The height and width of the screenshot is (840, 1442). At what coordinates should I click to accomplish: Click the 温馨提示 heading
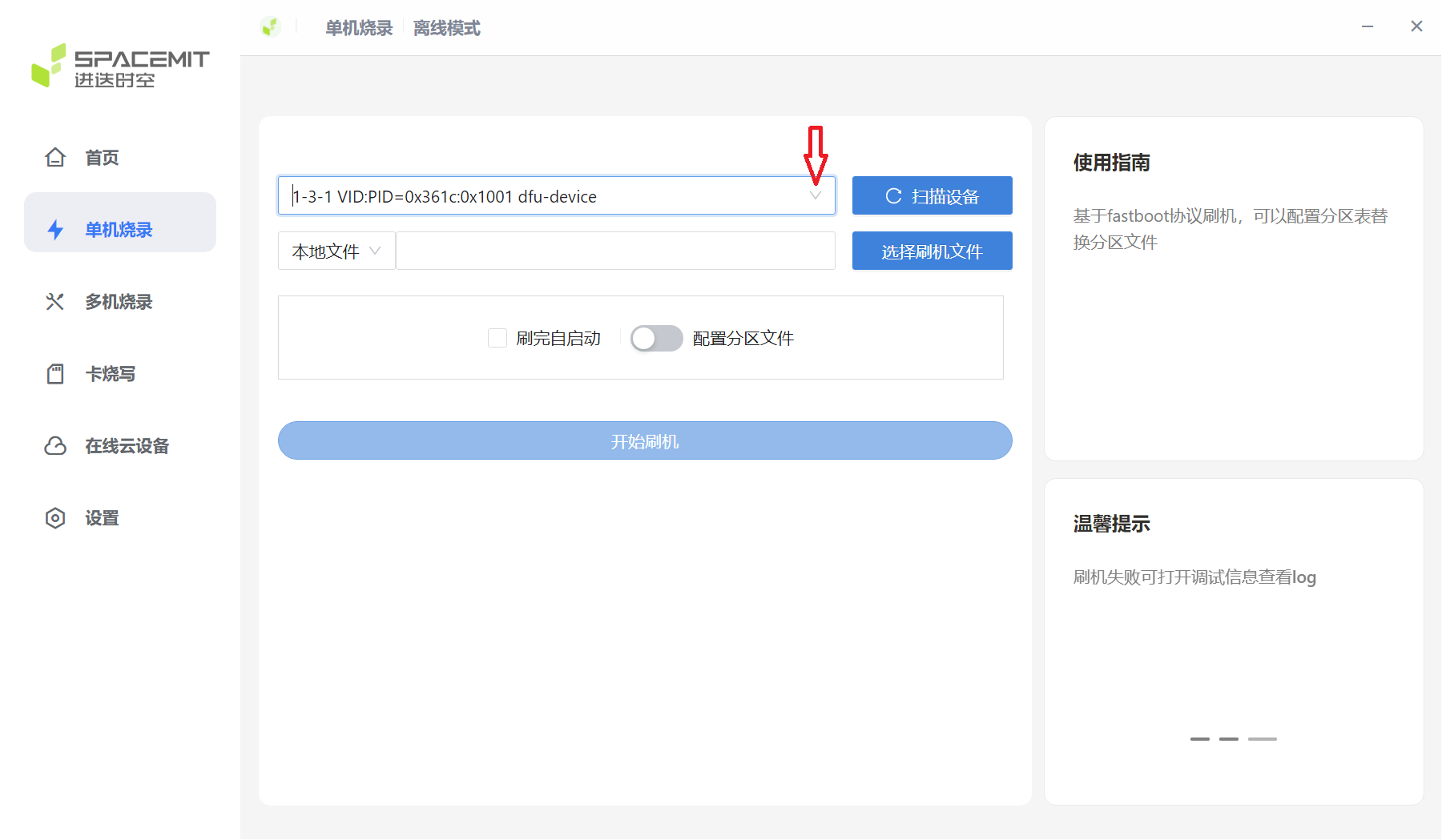(1112, 524)
